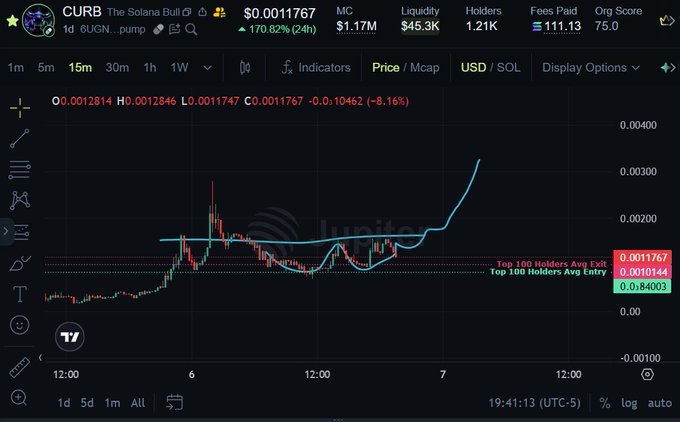Viewport: 680px width, 422px height.
Task: Click the Top 100 Holders Avg Exit label
Action: [x=551, y=264]
